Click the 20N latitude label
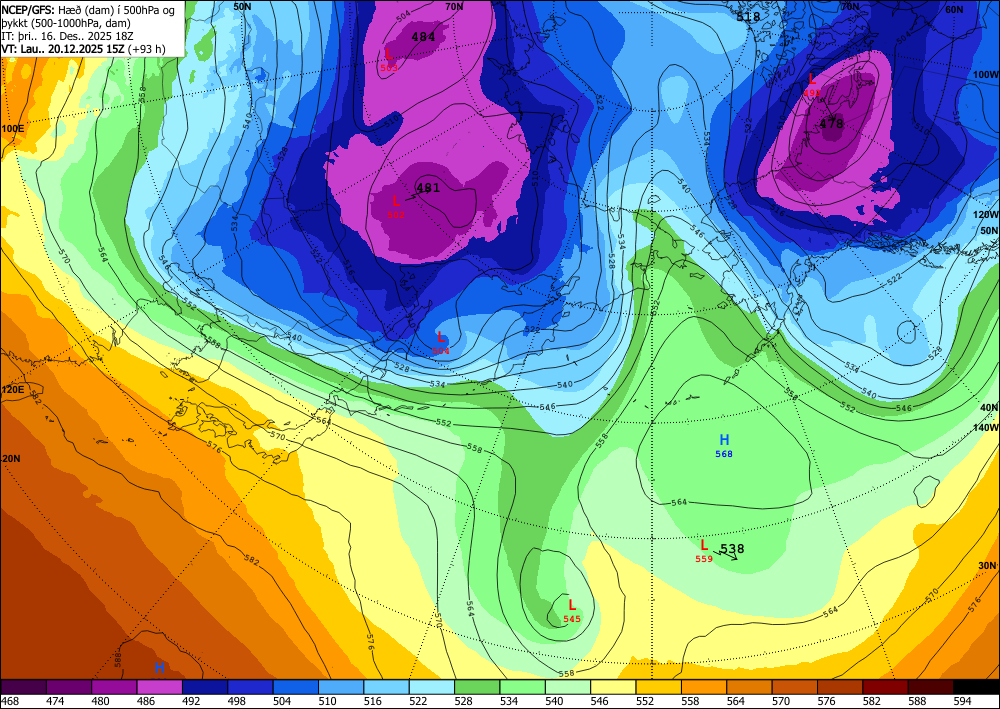This screenshot has height=709, width=1000. pyautogui.click(x=11, y=458)
